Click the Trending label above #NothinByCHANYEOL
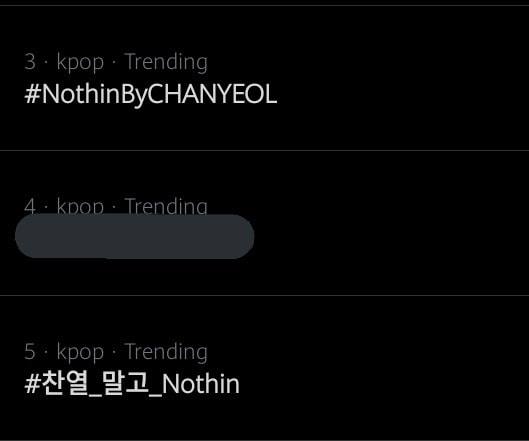529x441 pixels. point(166,63)
